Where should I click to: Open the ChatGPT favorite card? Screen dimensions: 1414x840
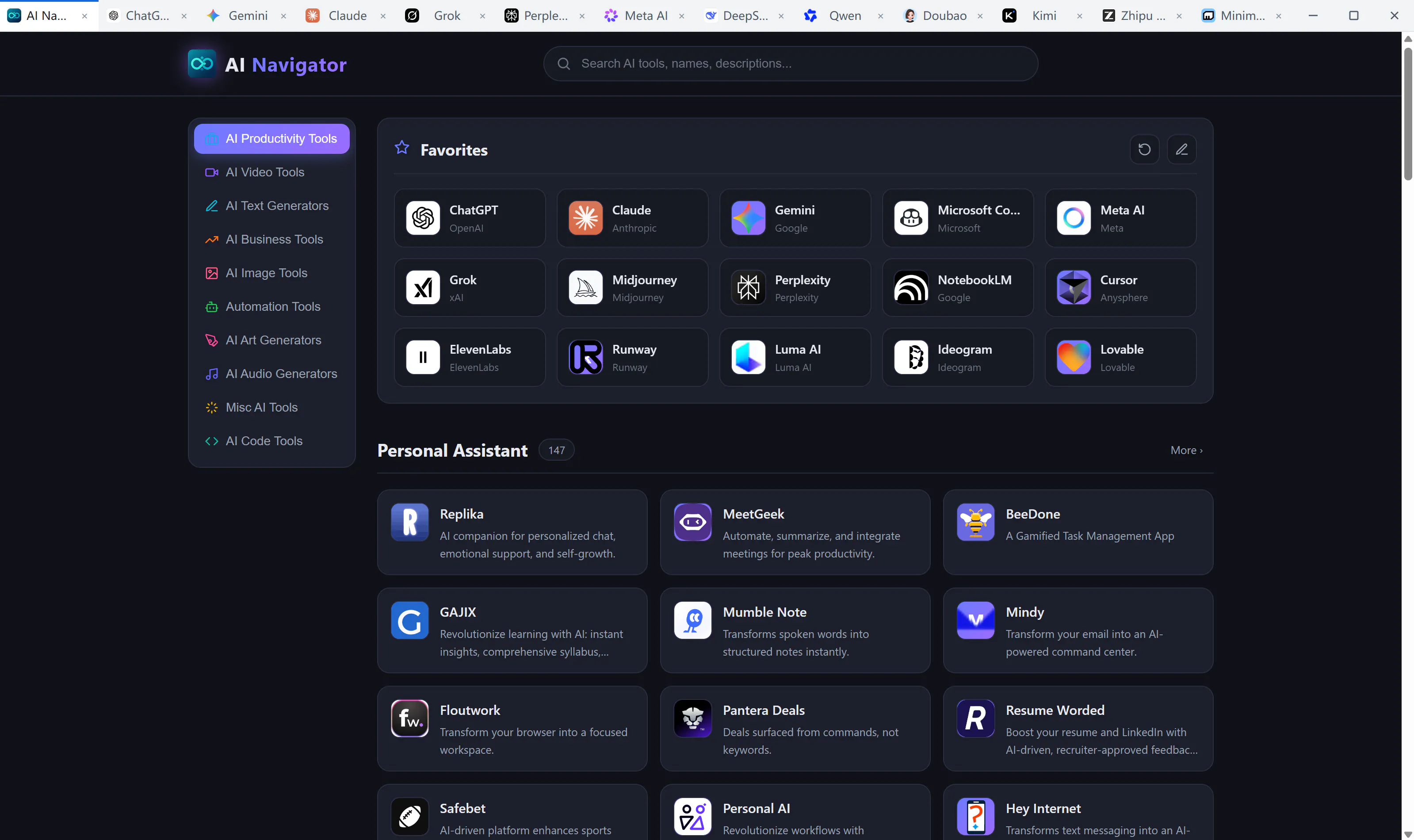pyautogui.click(x=470, y=218)
